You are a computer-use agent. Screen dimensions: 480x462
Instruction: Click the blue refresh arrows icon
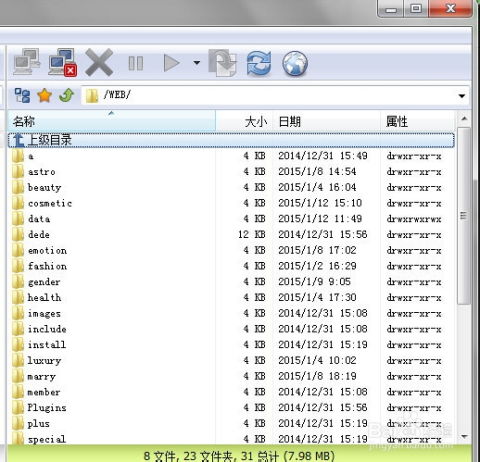[x=259, y=63]
